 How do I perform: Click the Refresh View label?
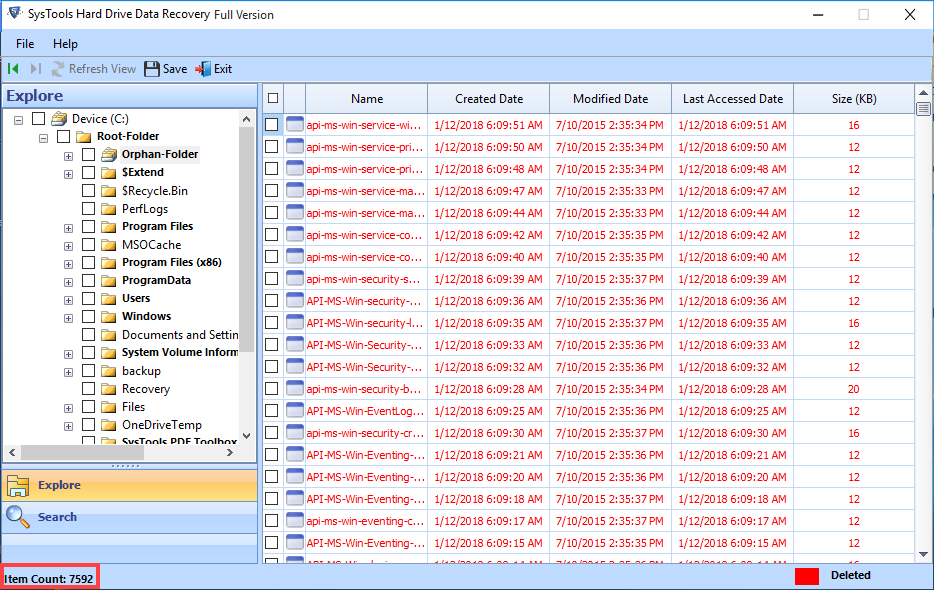tap(102, 69)
